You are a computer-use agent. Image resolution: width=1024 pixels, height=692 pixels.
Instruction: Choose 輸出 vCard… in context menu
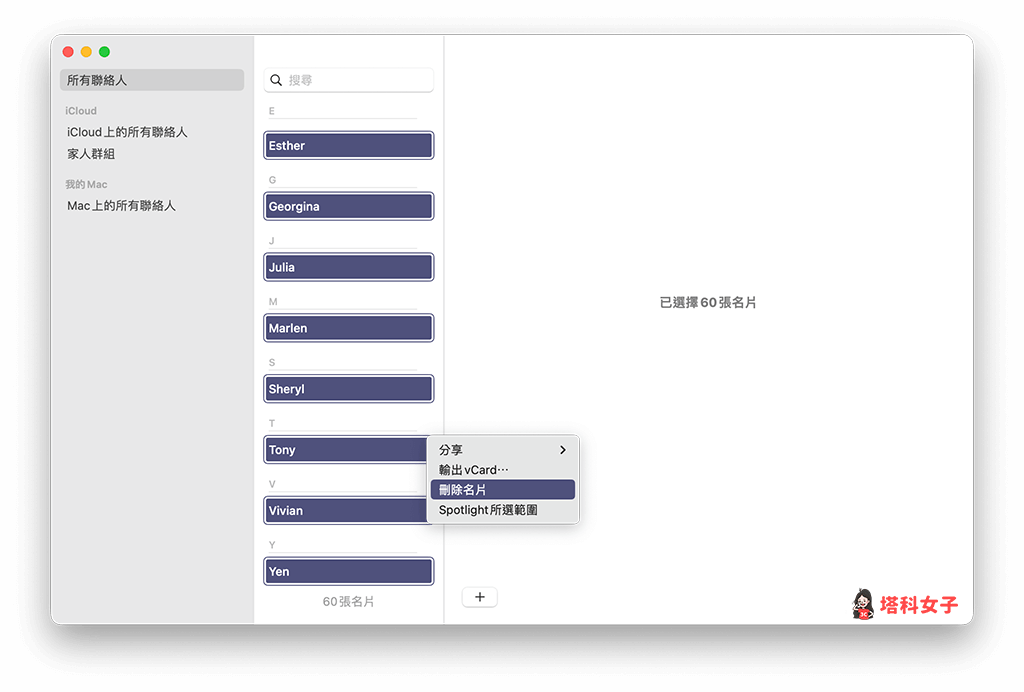[x=502, y=470]
